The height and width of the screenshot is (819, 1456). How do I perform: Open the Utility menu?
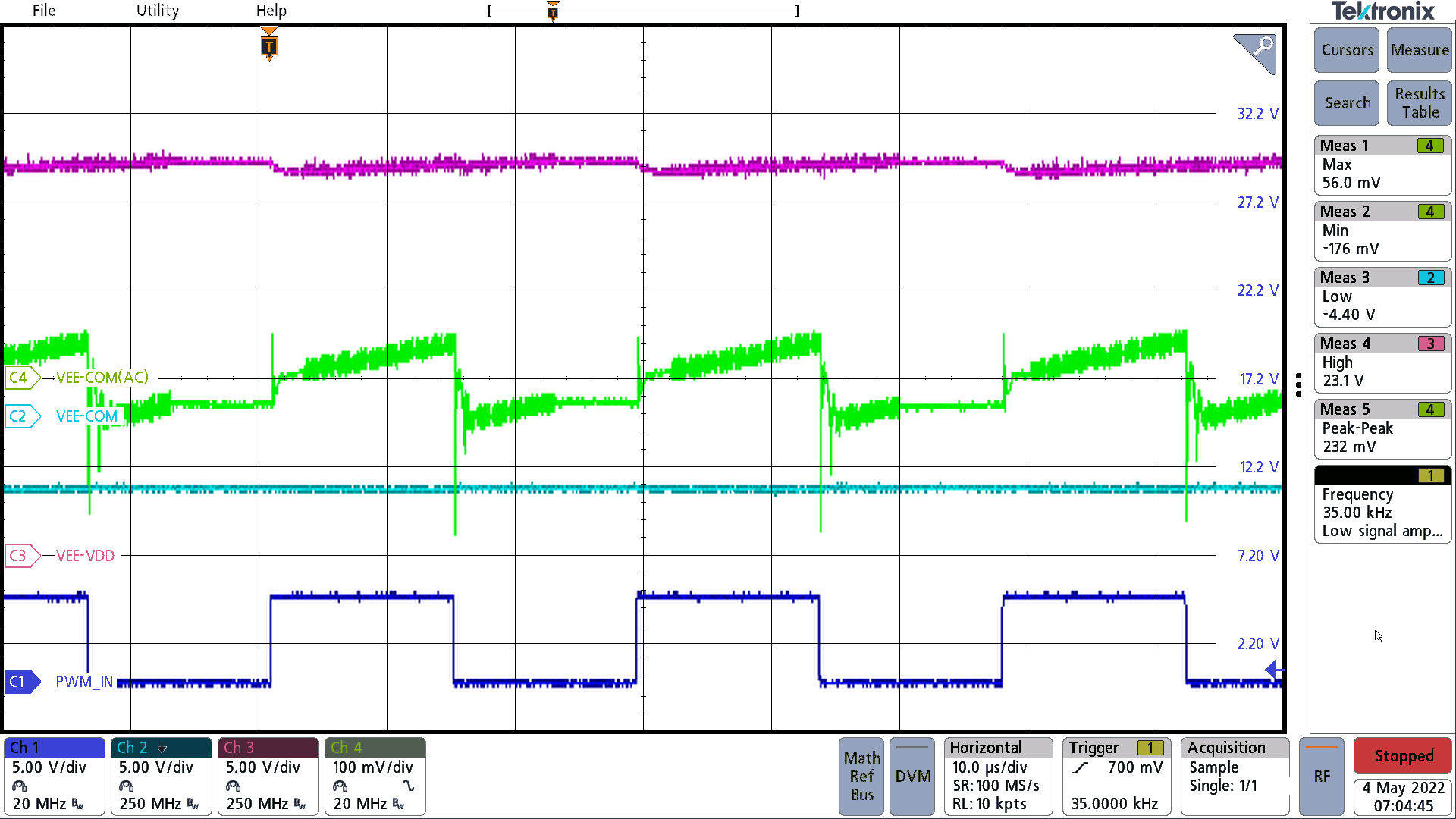tap(157, 11)
